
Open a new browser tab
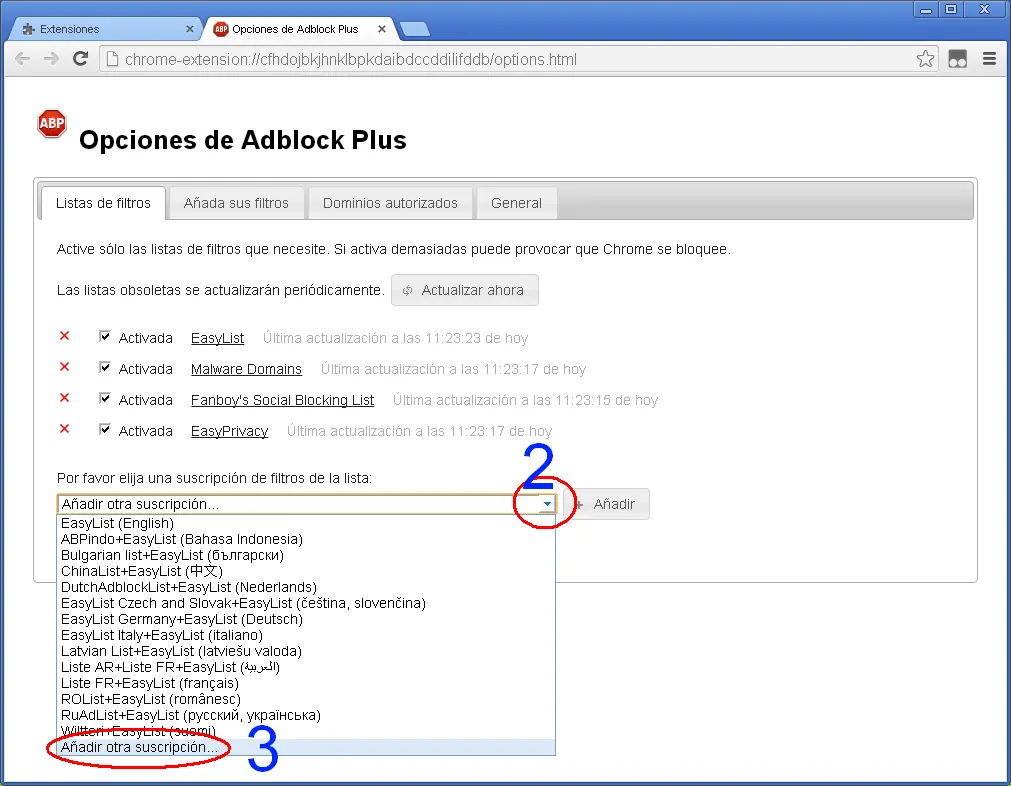(x=415, y=29)
